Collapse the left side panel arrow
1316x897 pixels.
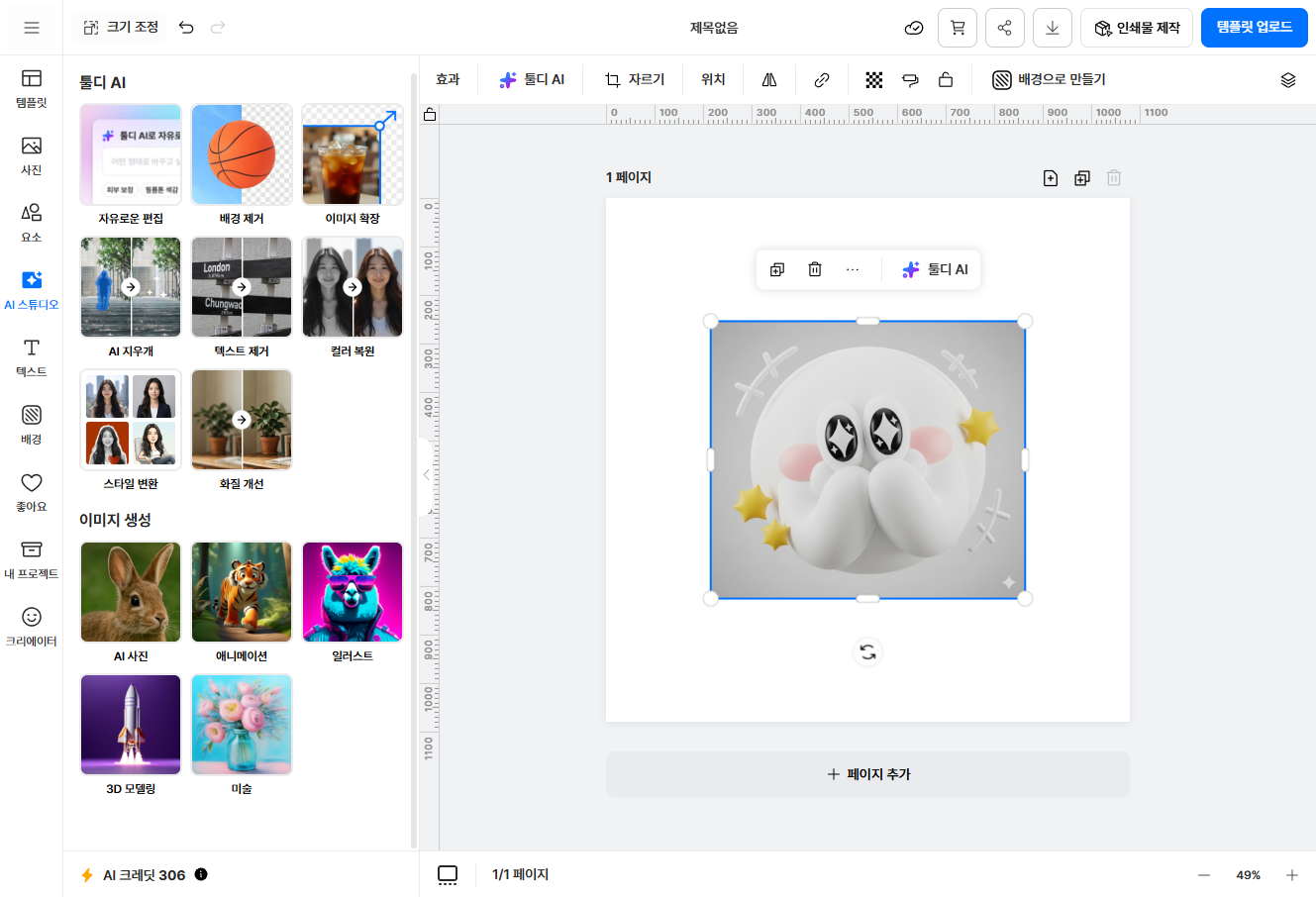(x=426, y=475)
